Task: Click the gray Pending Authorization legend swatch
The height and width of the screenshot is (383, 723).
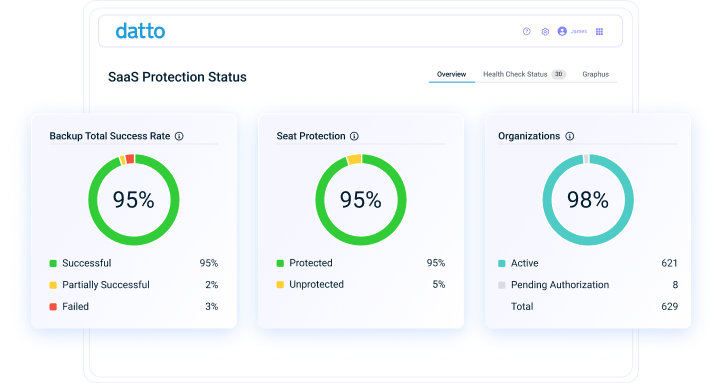Action: pos(502,285)
